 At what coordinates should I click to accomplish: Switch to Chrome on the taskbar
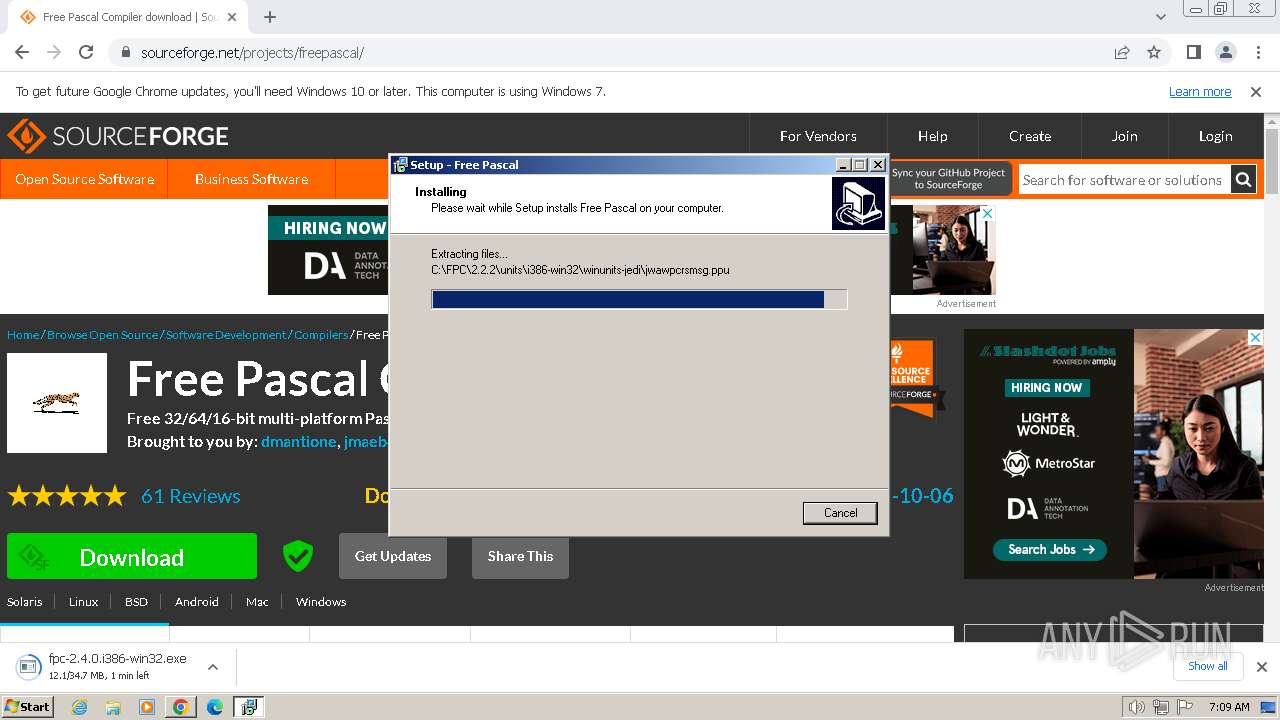pyautogui.click(x=180, y=707)
